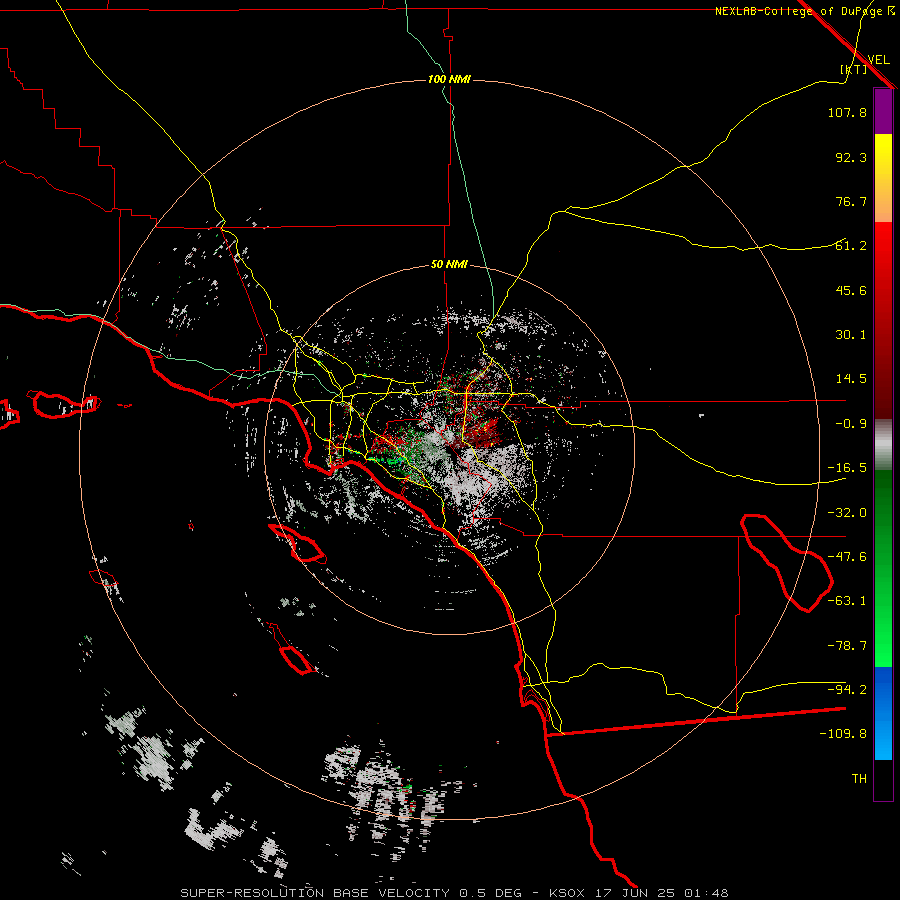Click the 92.3 velocity scale value

(x=851, y=157)
